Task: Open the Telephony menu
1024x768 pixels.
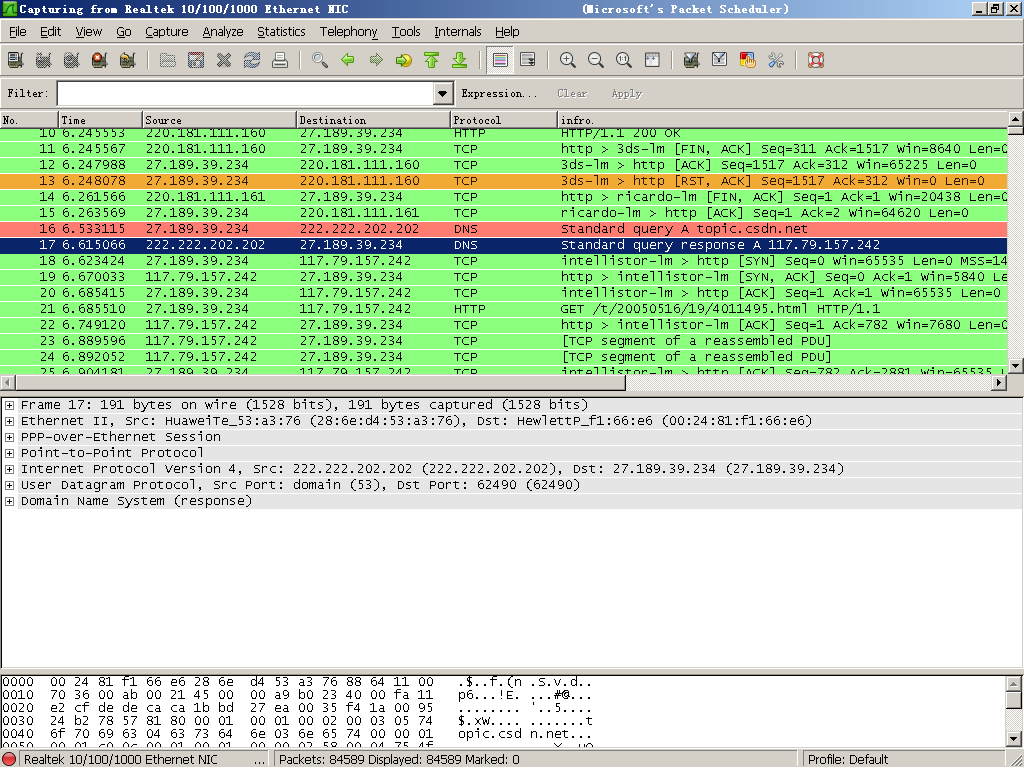Action: coord(348,31)
